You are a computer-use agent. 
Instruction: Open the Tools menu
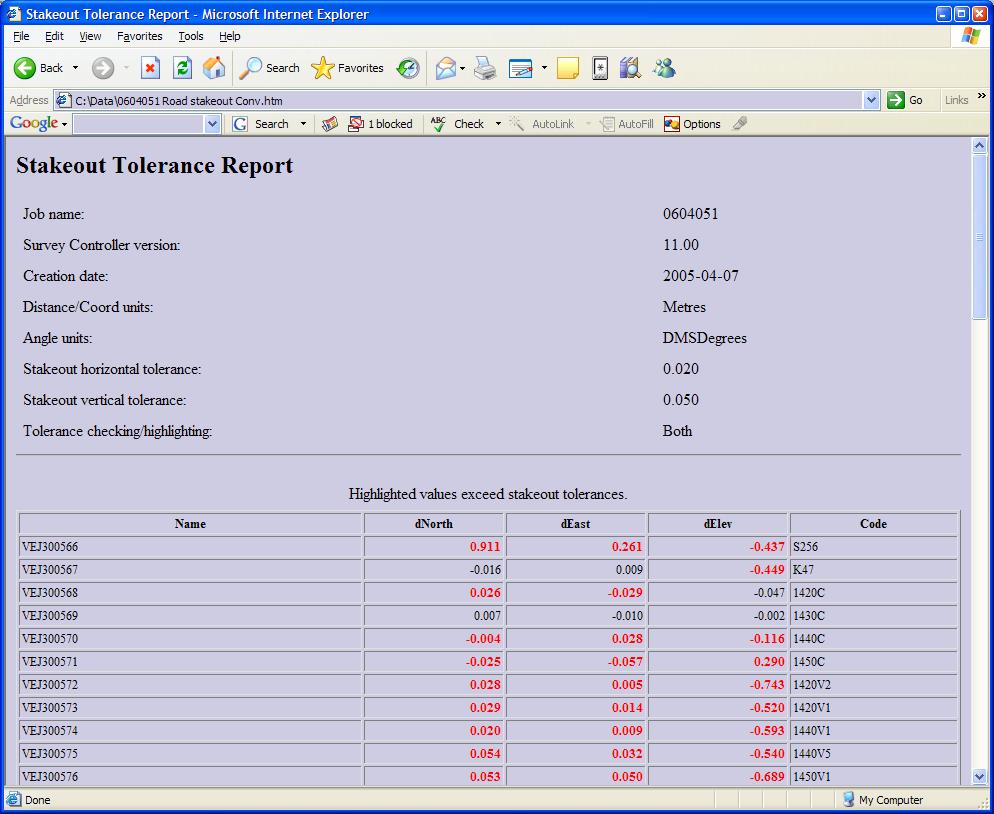coord(190,36)
